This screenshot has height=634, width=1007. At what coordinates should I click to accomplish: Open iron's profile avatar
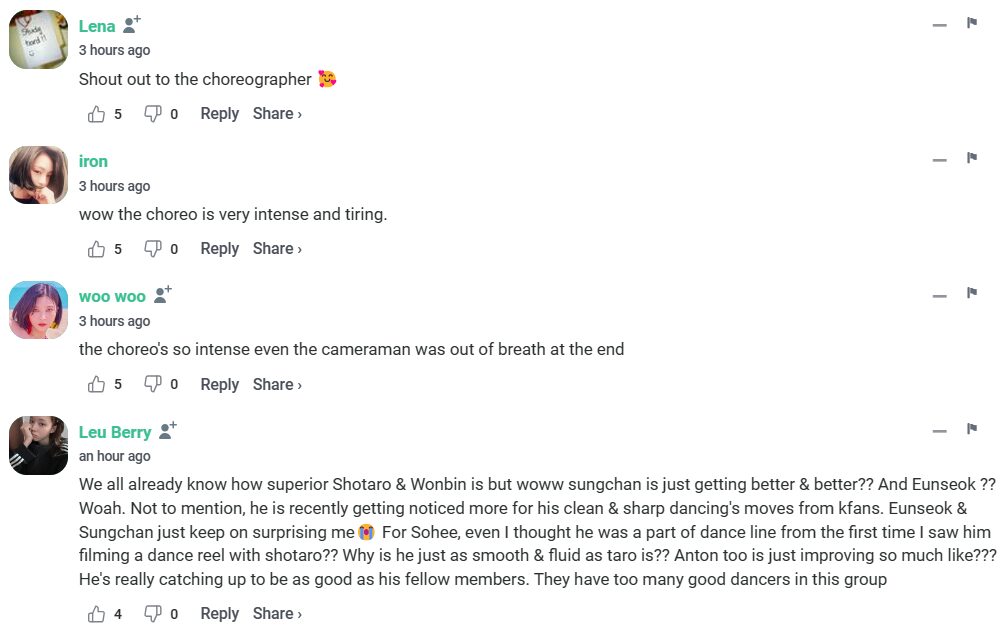[38, 175]
